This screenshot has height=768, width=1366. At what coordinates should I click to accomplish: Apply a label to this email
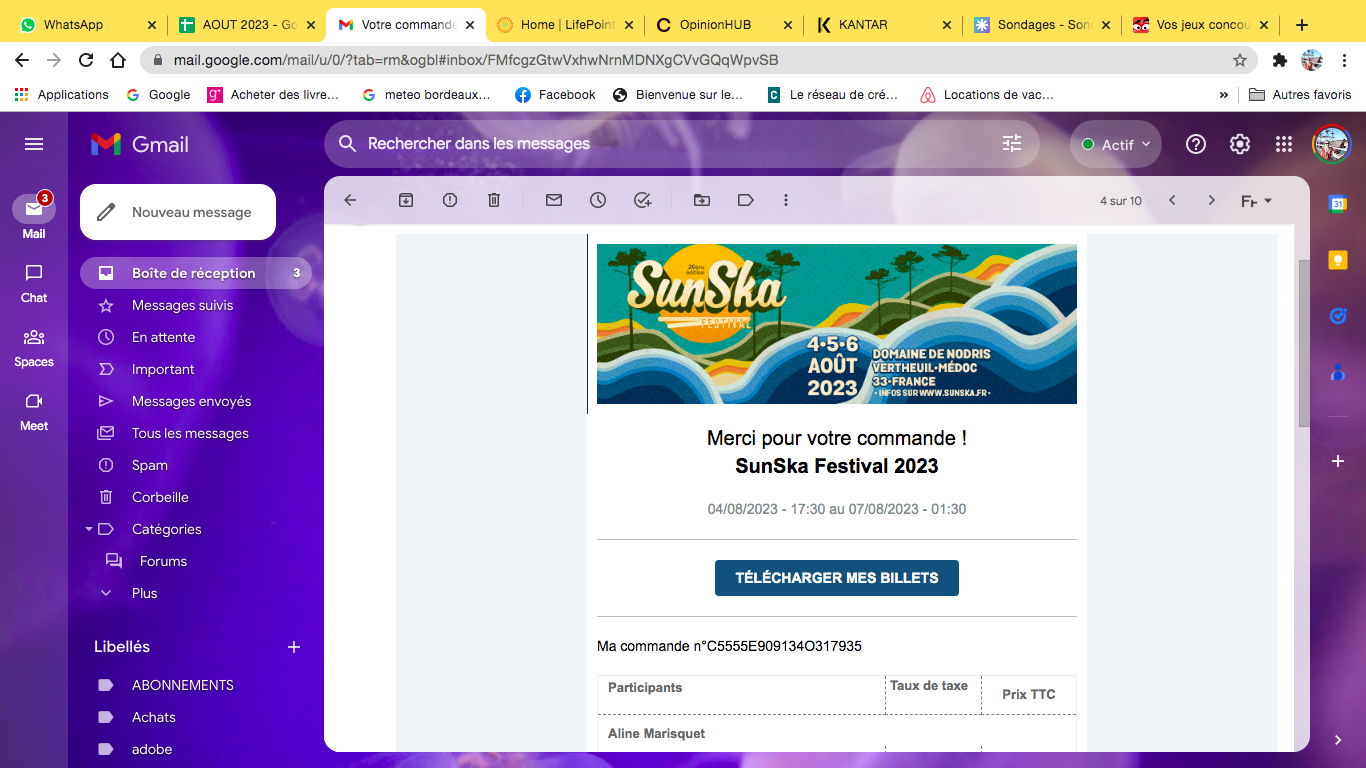746,200
